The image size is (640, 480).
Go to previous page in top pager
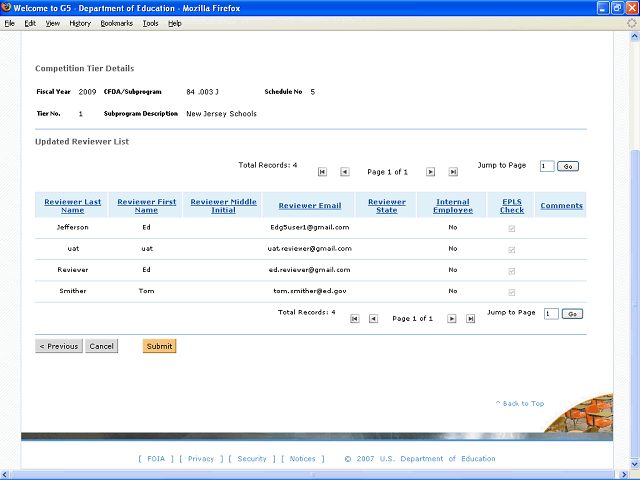pos(344,172)
